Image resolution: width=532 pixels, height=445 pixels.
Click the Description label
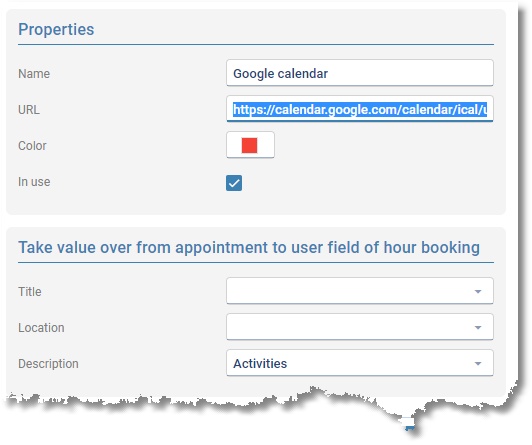coord(48,364)
